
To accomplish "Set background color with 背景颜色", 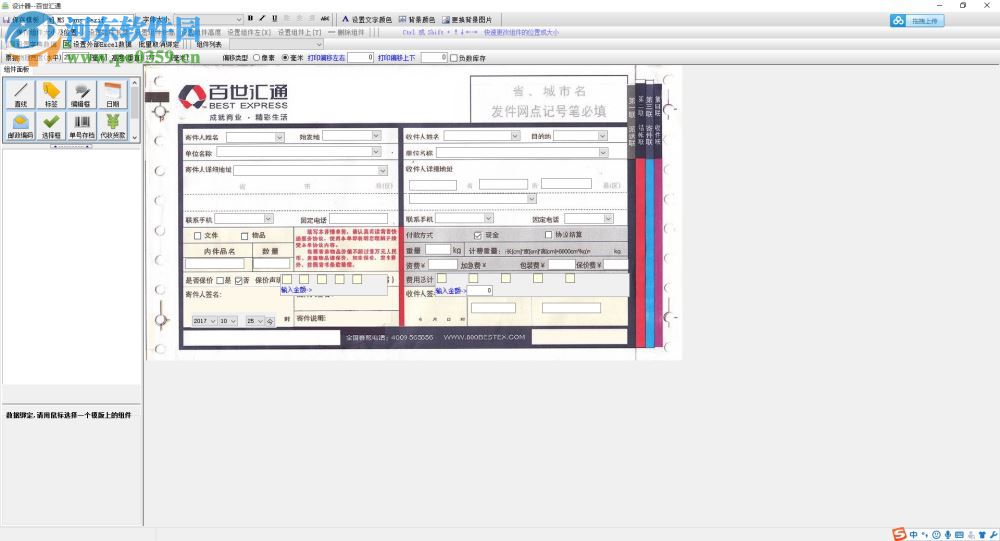I will point(417,20).
